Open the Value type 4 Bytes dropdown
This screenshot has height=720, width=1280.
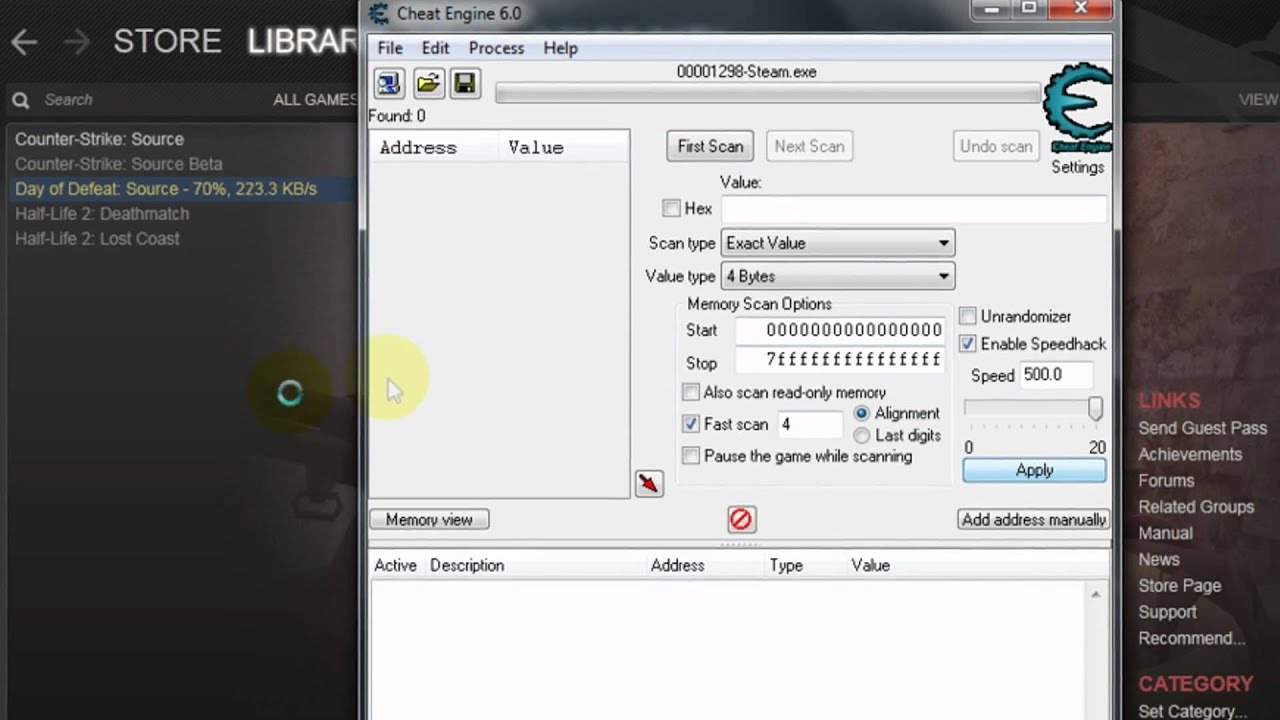pyautogui.click(x=838, y=276)
